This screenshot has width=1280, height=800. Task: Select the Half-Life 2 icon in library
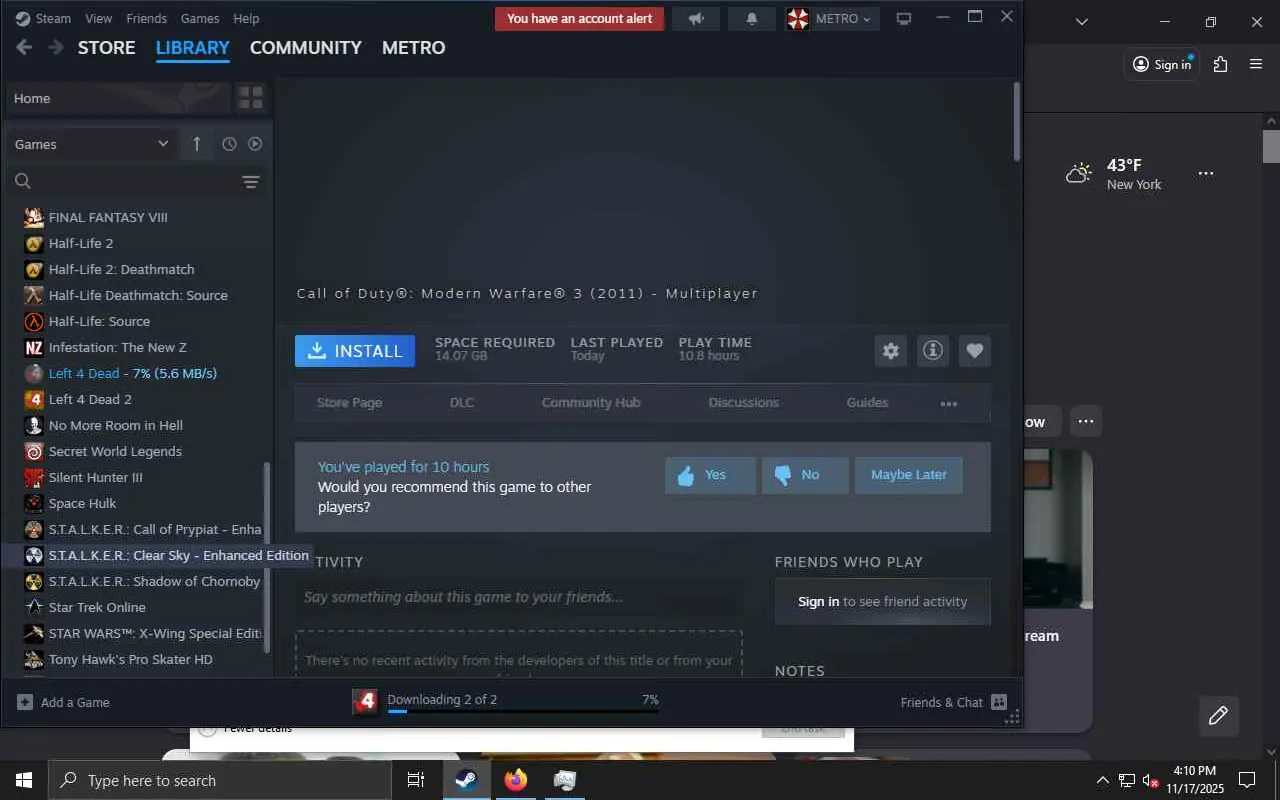34,243
